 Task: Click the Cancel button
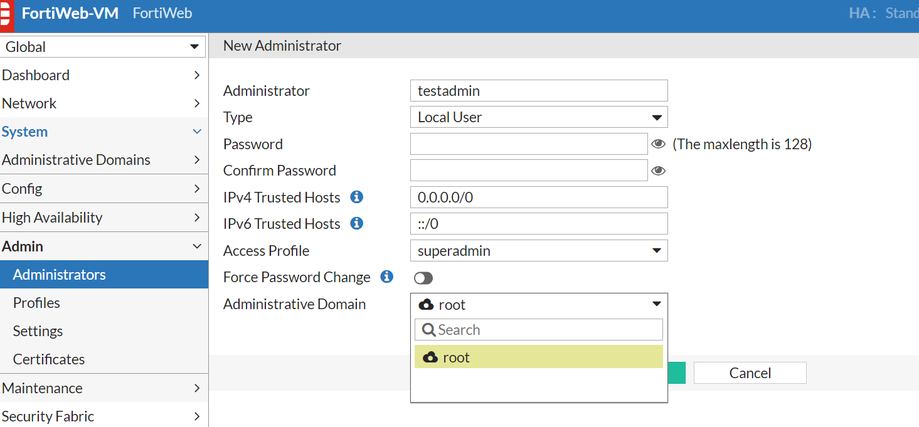coord(749,373)
